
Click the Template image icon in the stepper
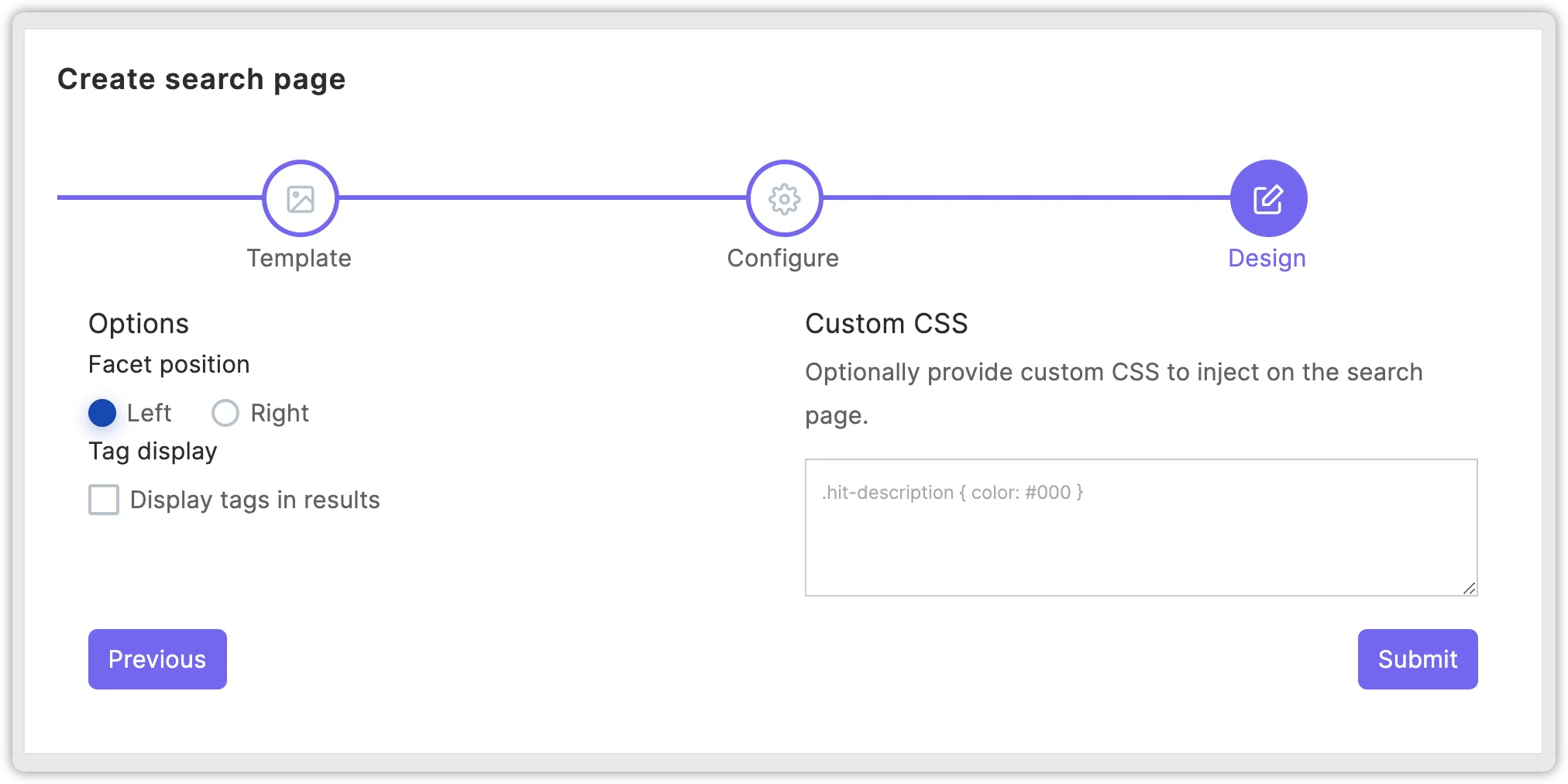point(299,198)
